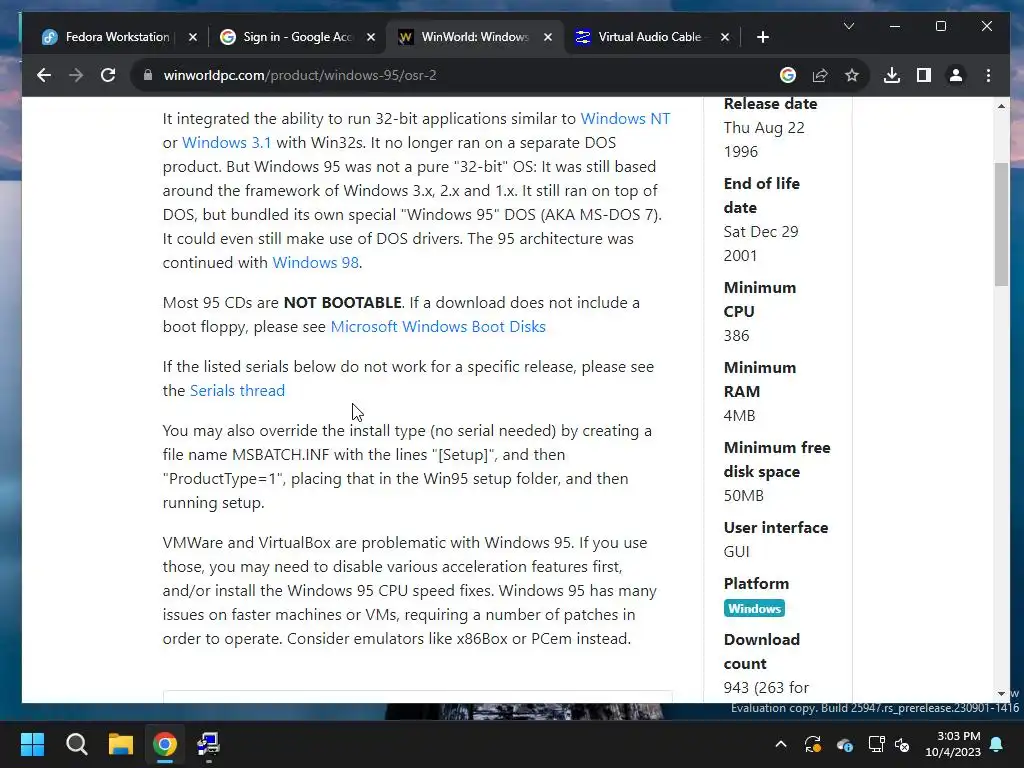Open the Windows Start menu
Screen dimensions: 1024x768
pos(32,744)
